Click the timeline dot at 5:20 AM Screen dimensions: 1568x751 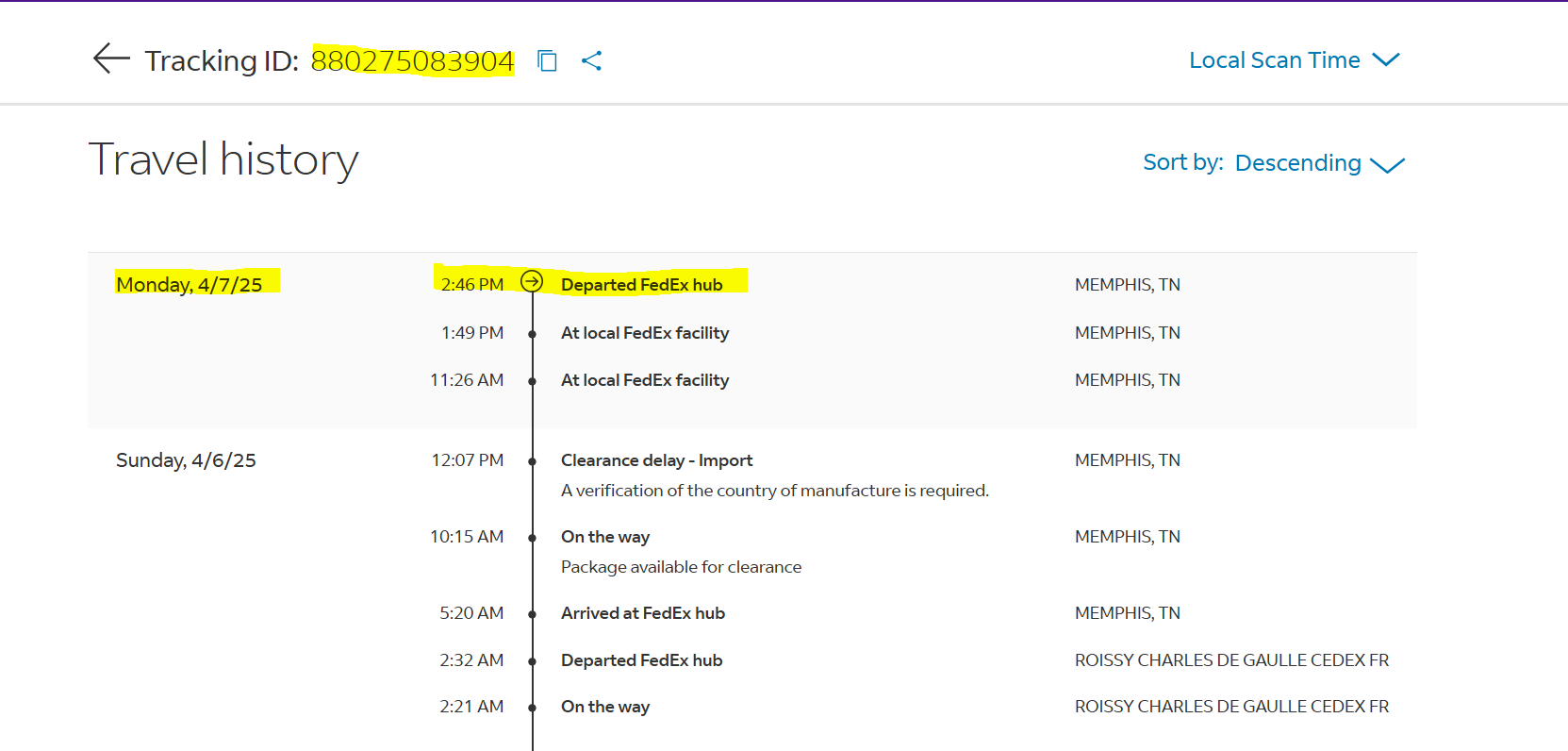tap(533, 614)
